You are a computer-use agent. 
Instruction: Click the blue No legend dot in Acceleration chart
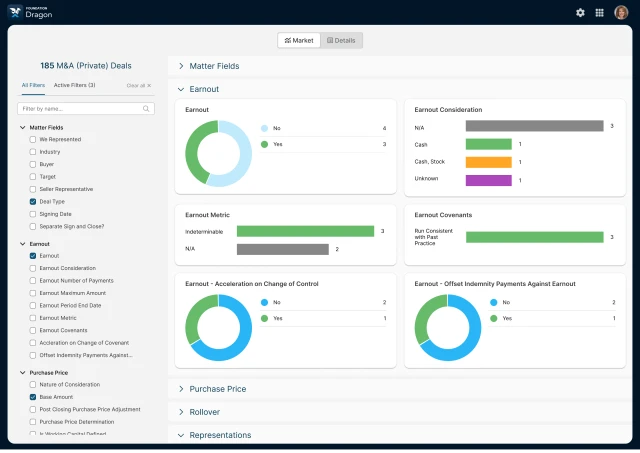264,302
